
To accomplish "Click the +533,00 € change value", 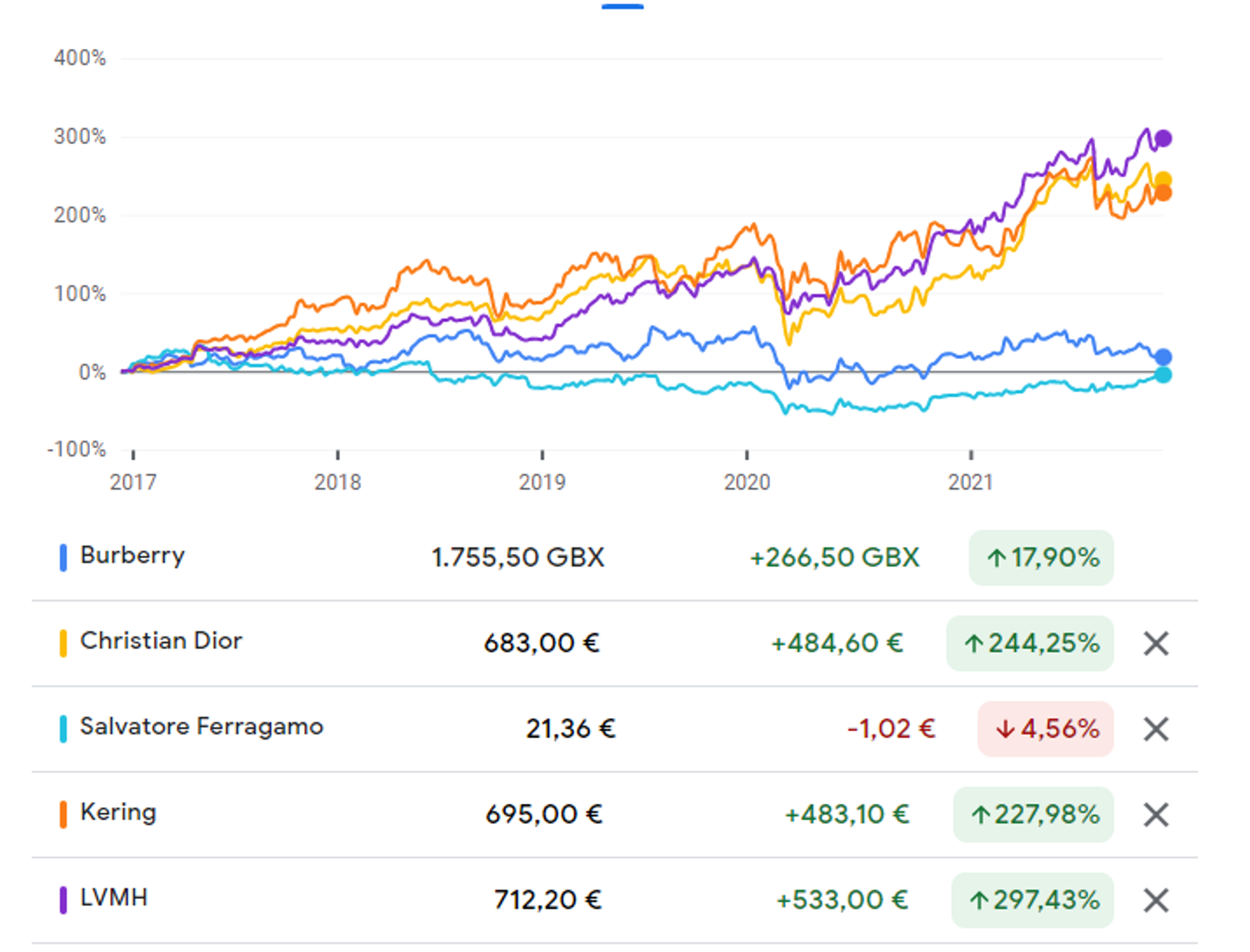I will [842, 900].
